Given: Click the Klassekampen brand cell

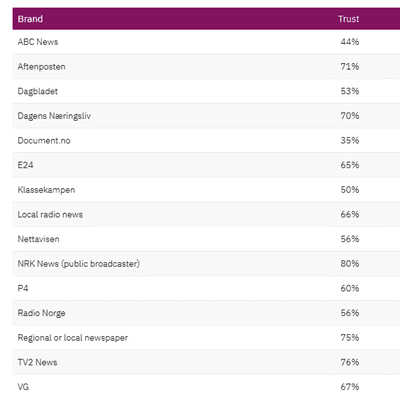Looking at the screenshot, I should coord(46,190).
